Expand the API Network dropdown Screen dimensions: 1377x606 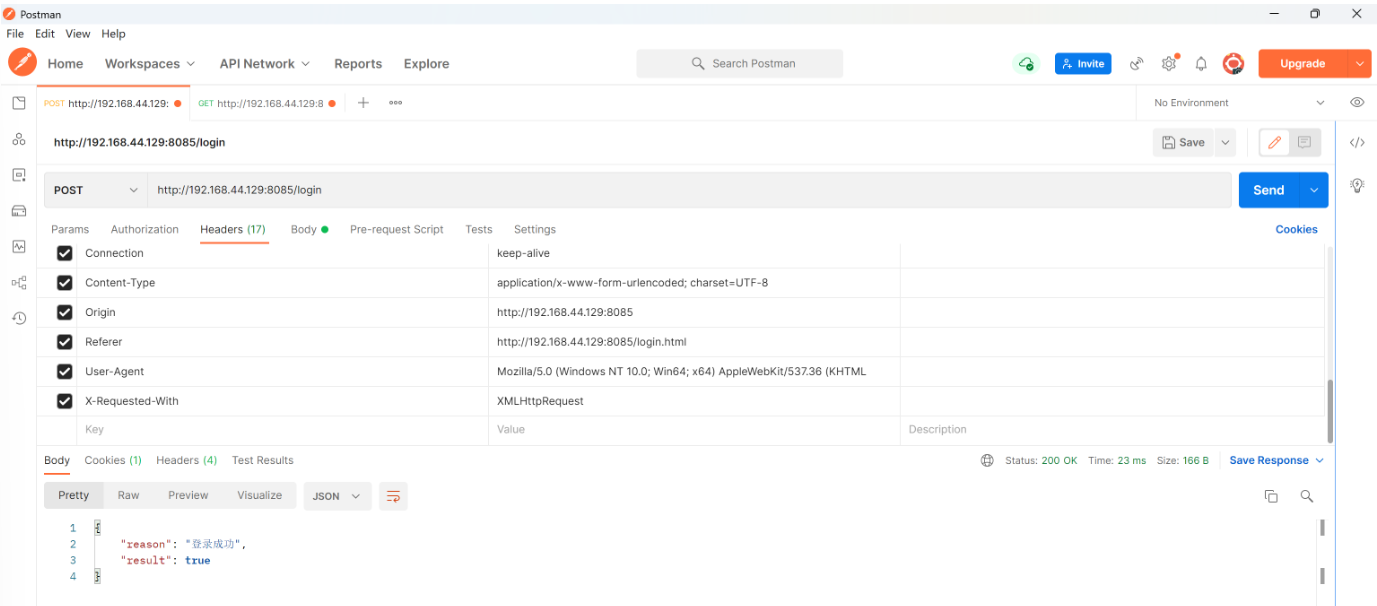coord(265,63)
